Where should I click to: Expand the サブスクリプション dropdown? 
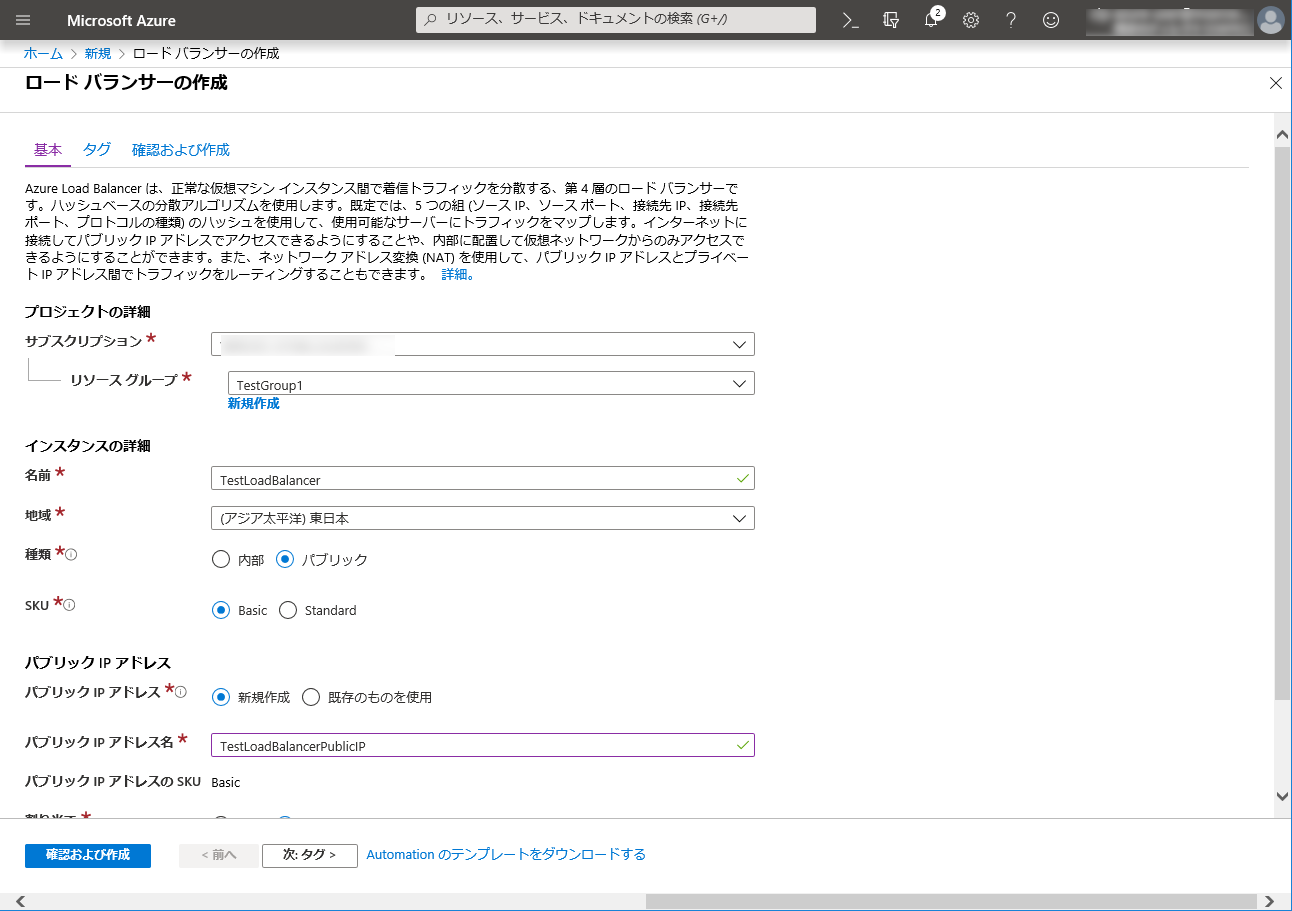[483, 345]
